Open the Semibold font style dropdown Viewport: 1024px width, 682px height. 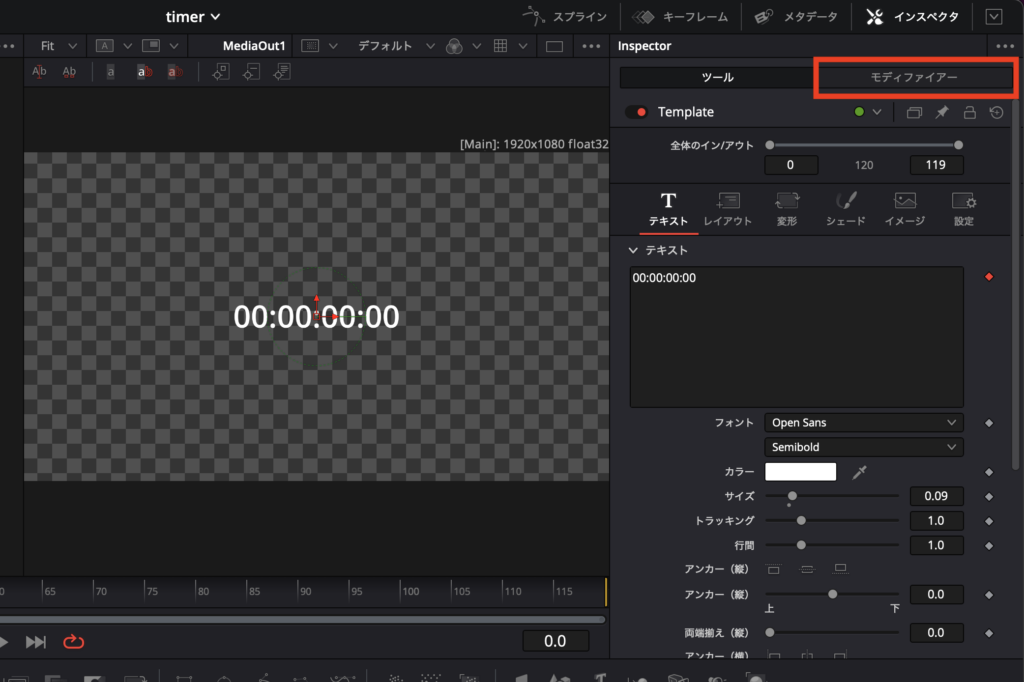click(x=864, y=447)
